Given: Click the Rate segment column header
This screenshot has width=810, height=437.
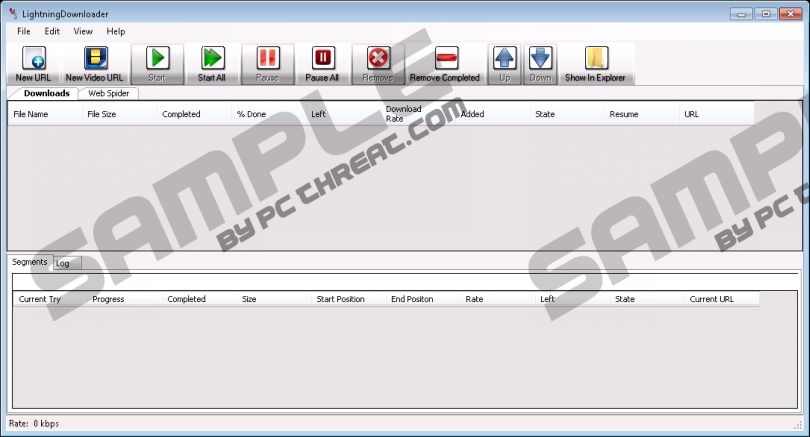Looking at the screenshot, I should (x=499, y=299).
